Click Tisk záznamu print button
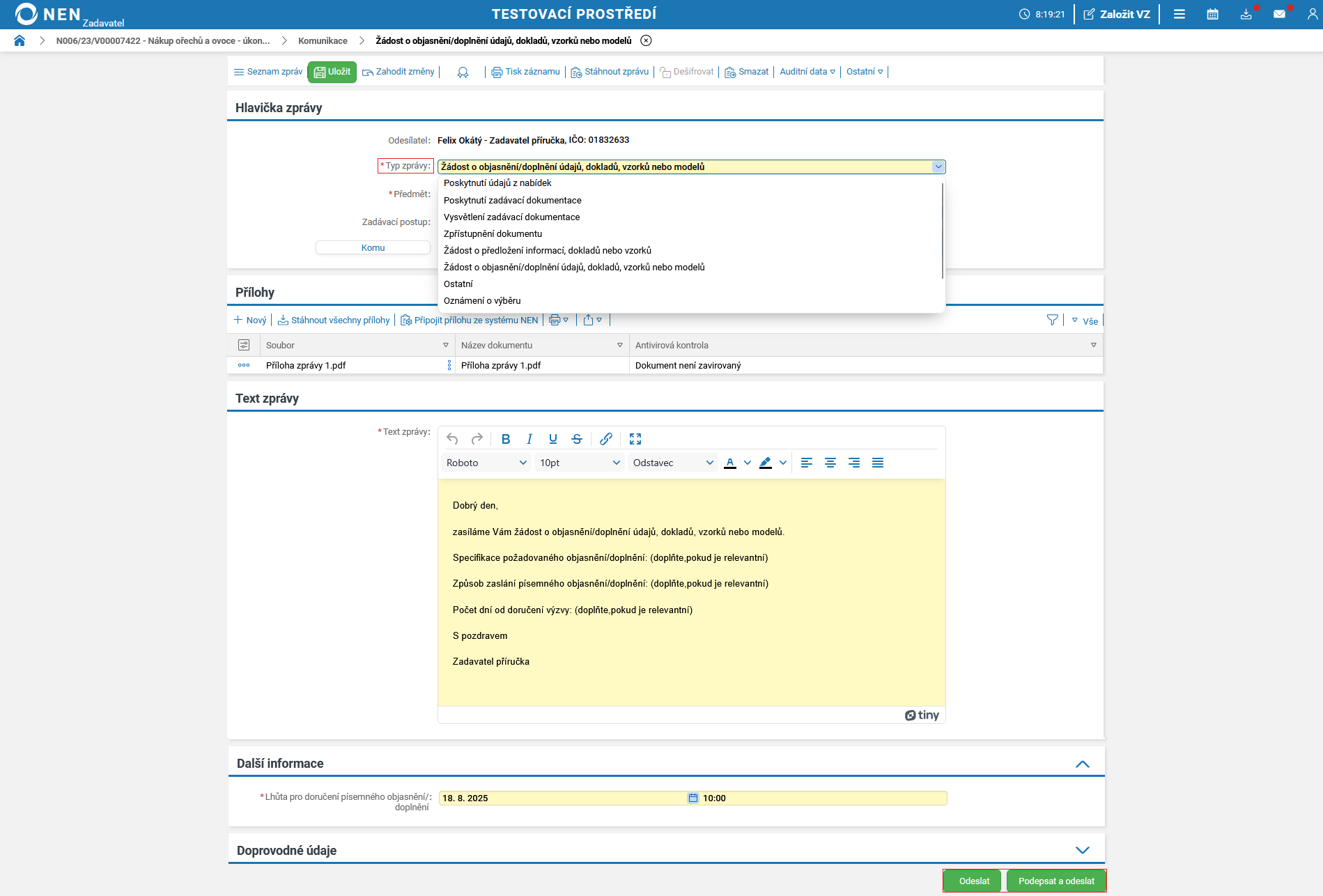 526,72
